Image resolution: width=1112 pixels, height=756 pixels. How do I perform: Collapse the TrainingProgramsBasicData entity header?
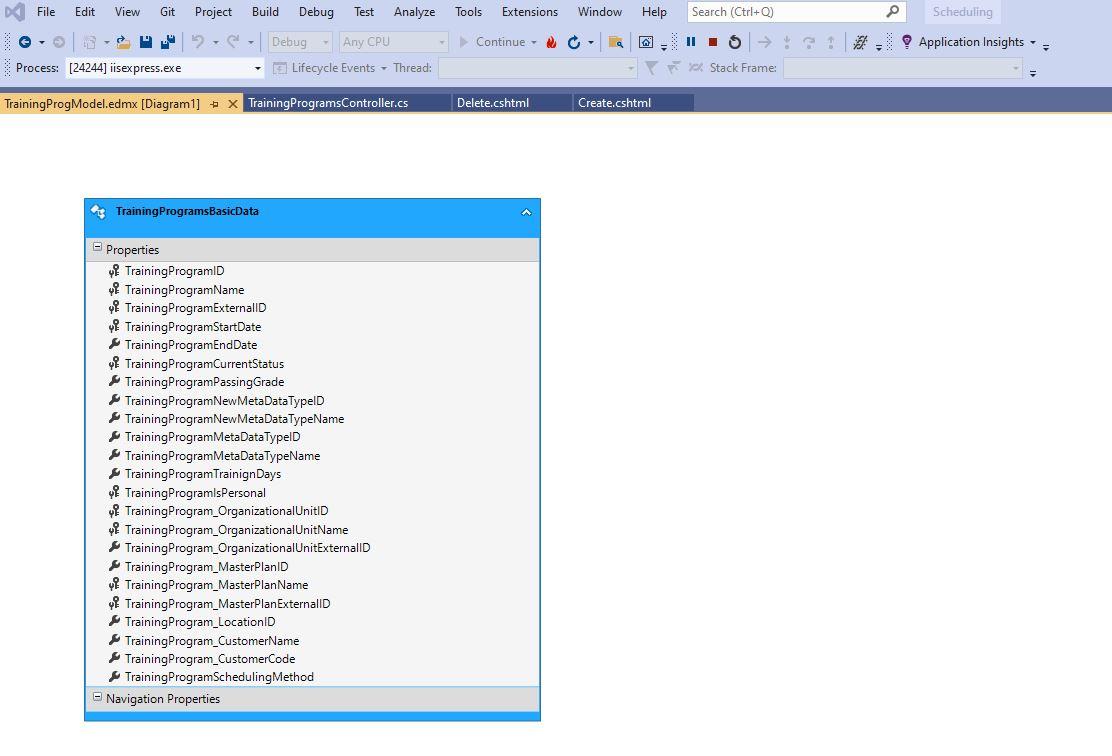526,212
